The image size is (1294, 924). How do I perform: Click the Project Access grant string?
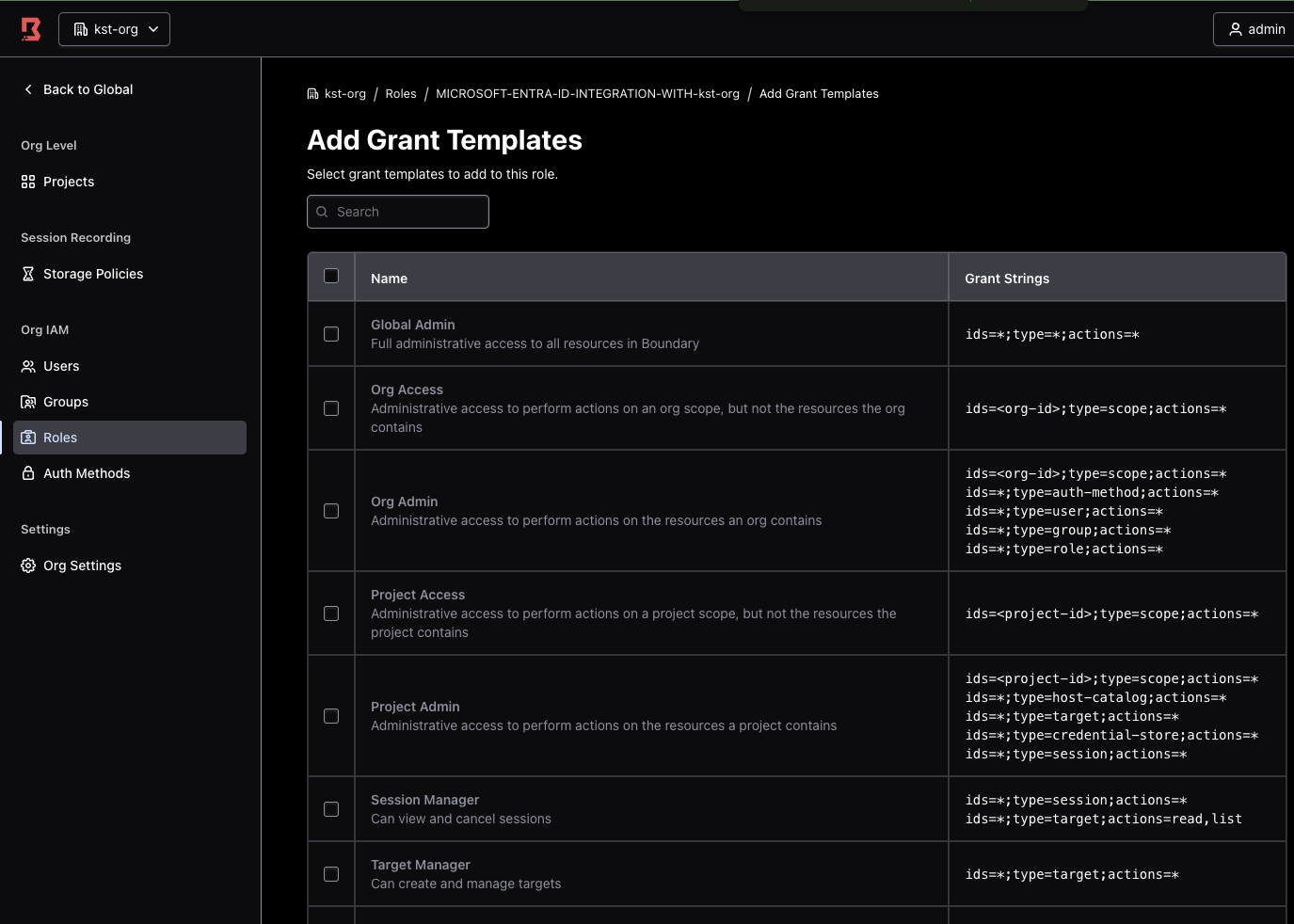coord(1111,613)
